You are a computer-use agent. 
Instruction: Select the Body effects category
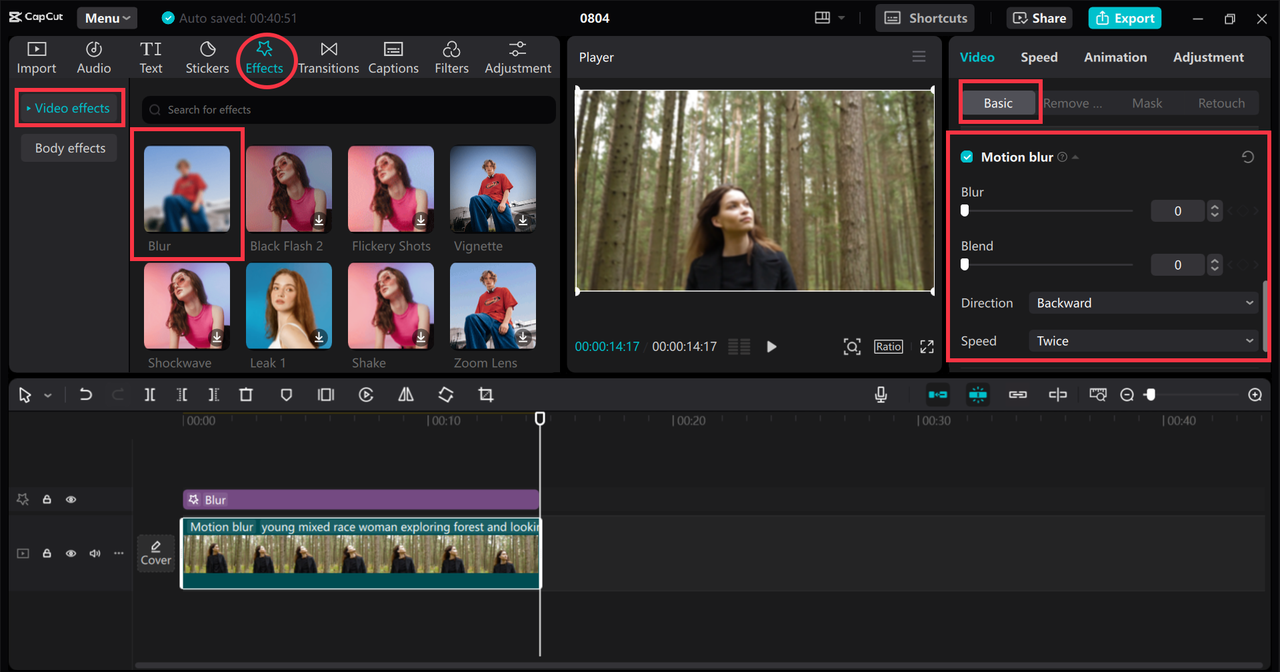point(70,148)
